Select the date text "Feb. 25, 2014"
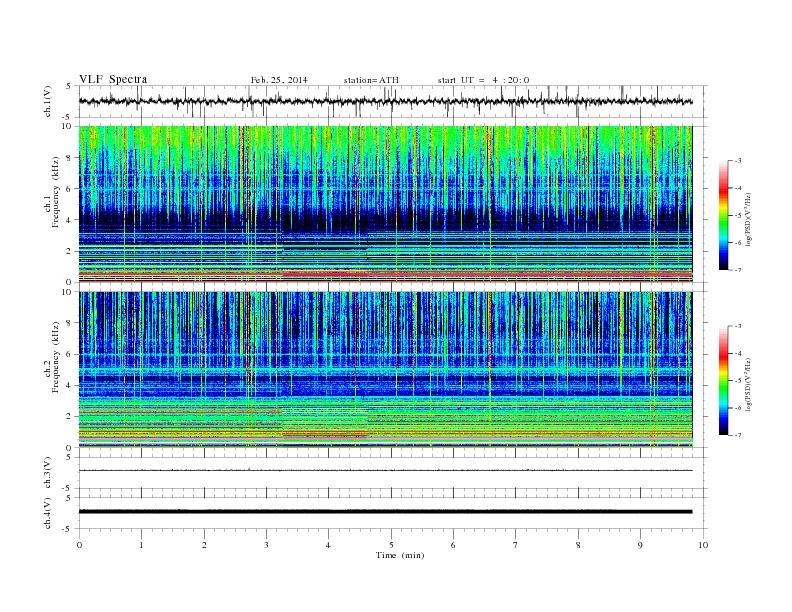Screen dimensions: 792x612 (x=279, y=80)
